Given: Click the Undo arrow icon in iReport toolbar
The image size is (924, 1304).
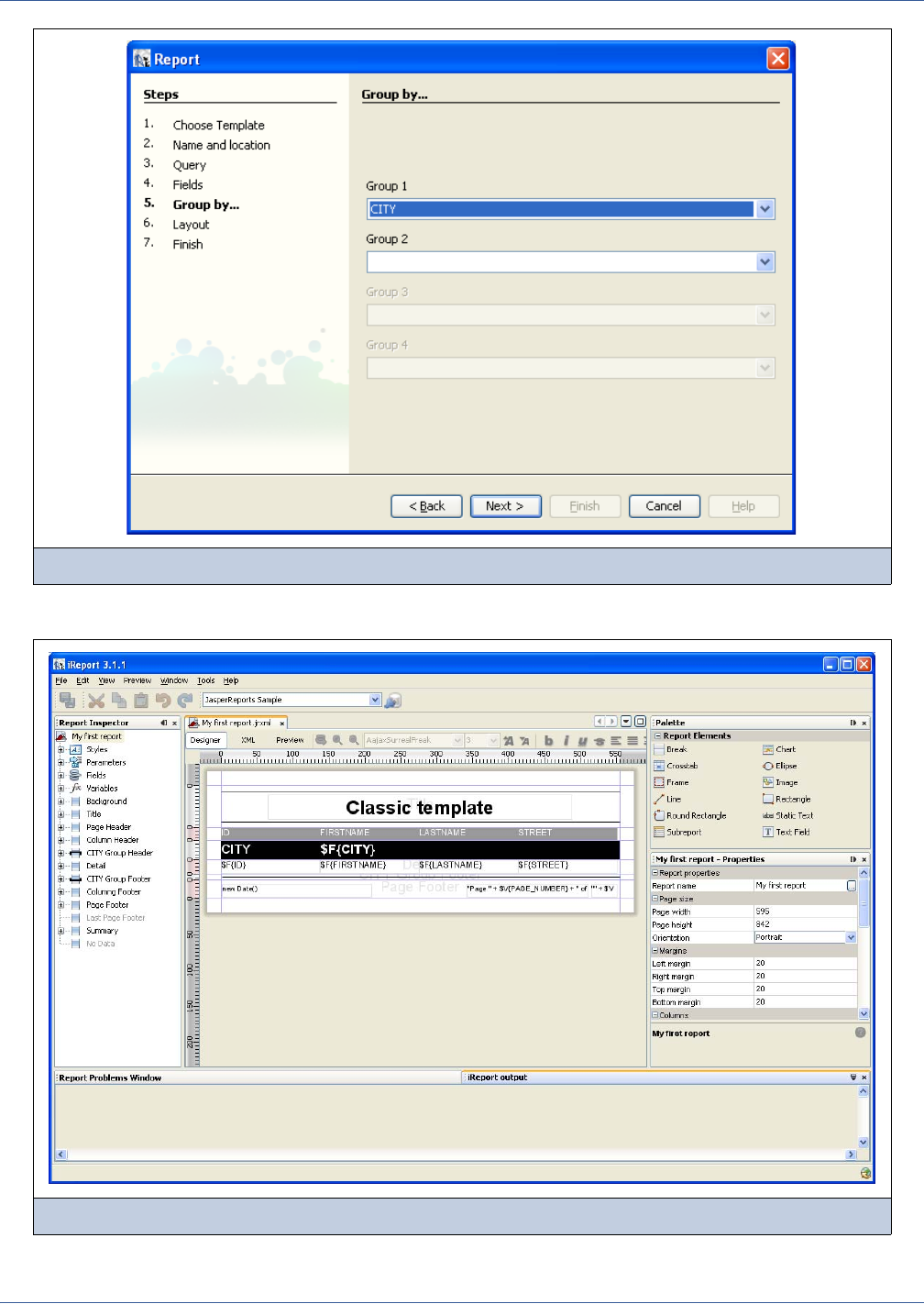Looking at the screenshot, I should coord(163,700).
